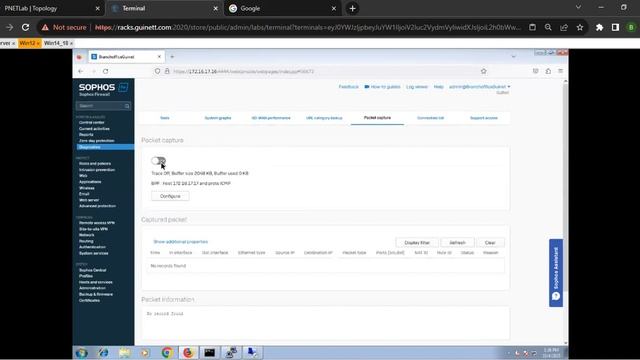
Task: Open System services in sidebar
Action: [93, 253]
